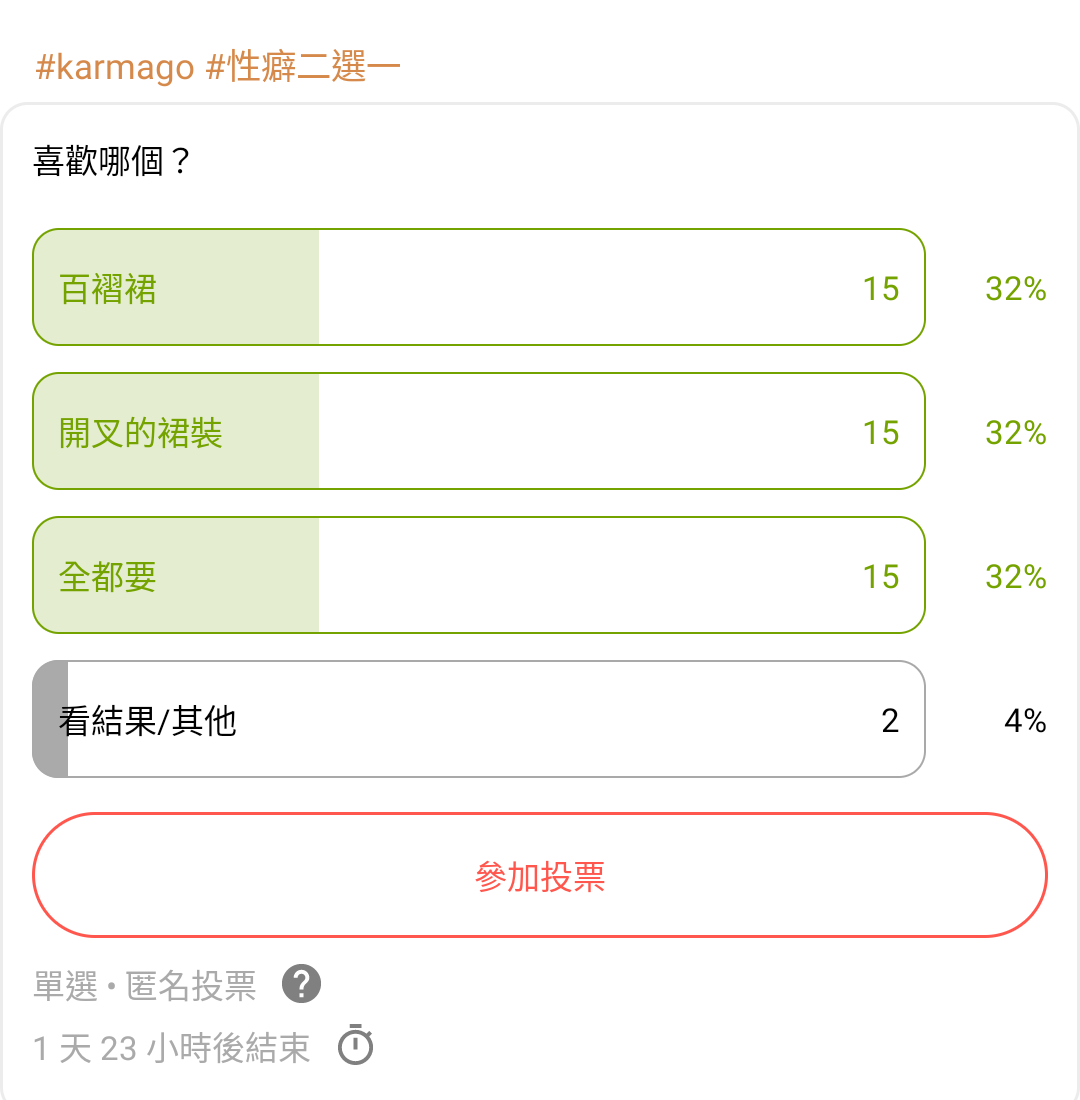Screen dimensions: 1080x1100
Task: Click the vote count 15 in 百褶裙 row
Action: click(881, 289)
